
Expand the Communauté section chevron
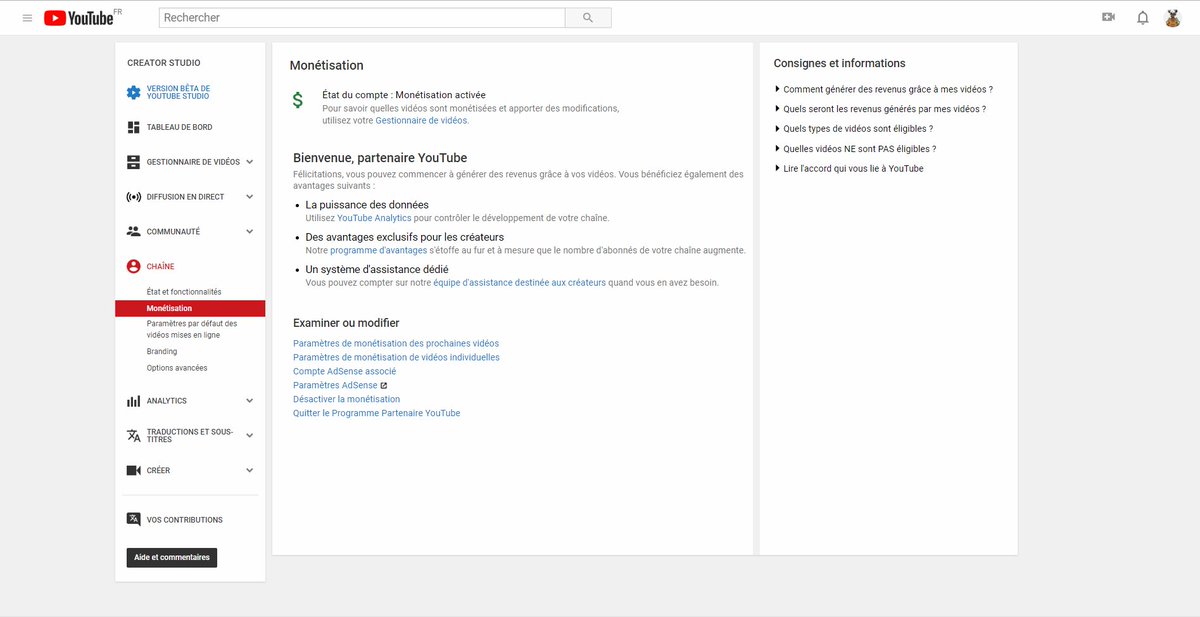click(x=250, y=232)
